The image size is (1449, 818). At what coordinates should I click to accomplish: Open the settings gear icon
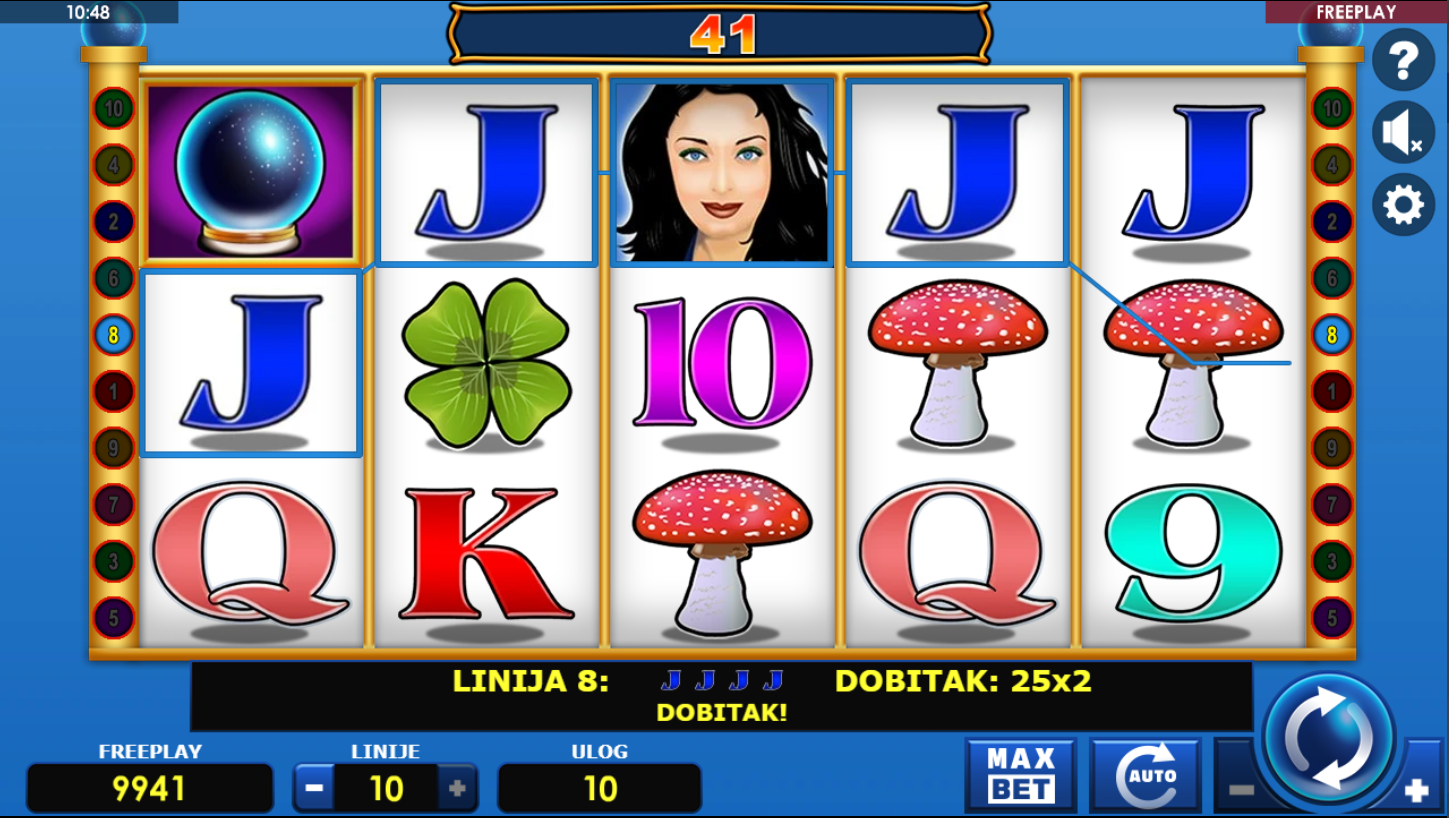point(1403,205)
